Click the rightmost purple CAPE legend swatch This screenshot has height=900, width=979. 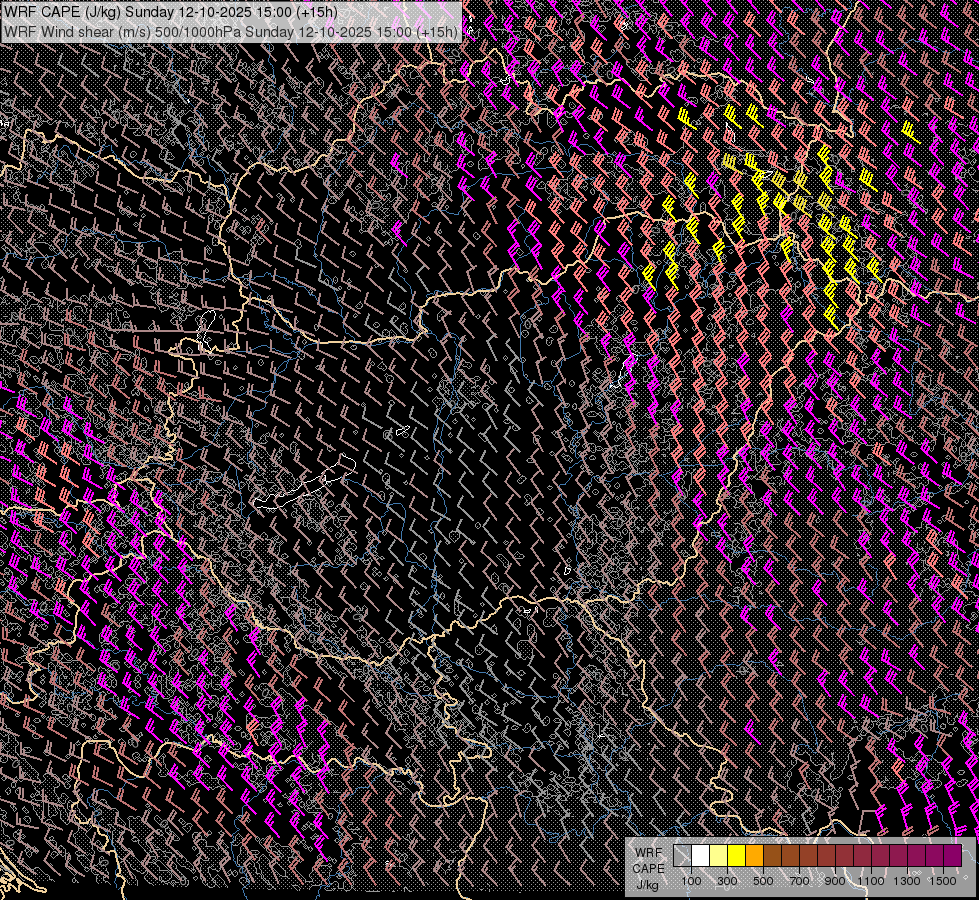pos(952,856)
